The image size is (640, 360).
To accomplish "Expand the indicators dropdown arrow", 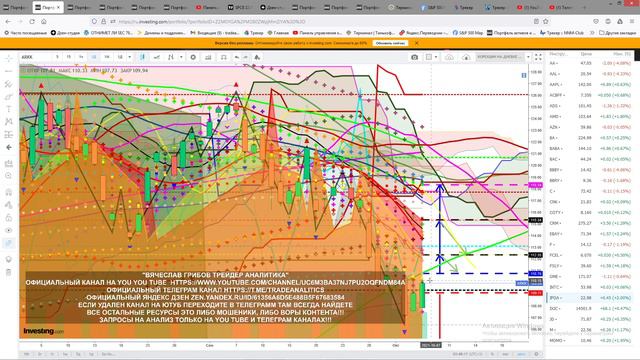I will [181, 57].
